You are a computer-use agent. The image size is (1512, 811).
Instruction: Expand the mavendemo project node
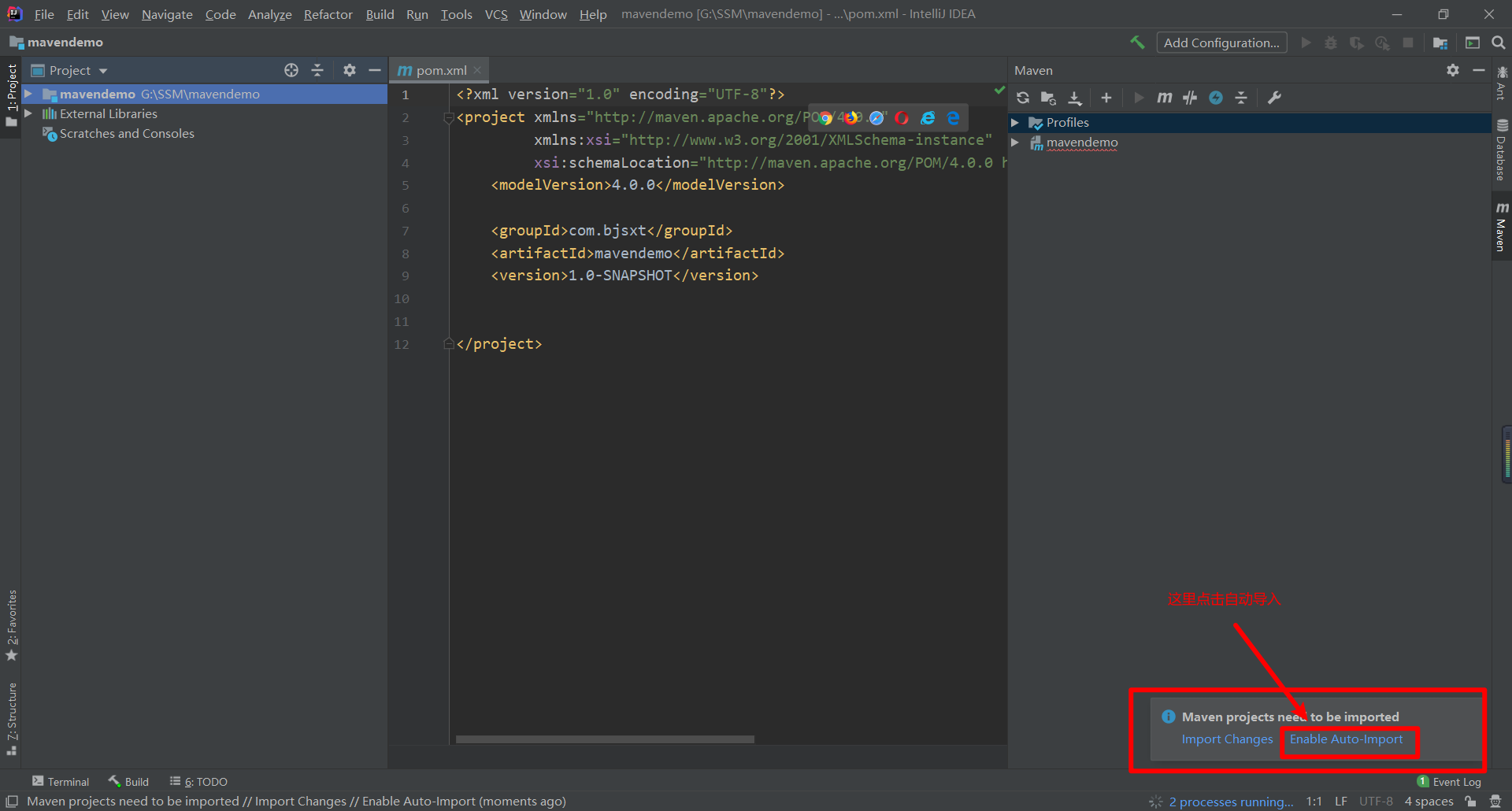coord(28,94)
